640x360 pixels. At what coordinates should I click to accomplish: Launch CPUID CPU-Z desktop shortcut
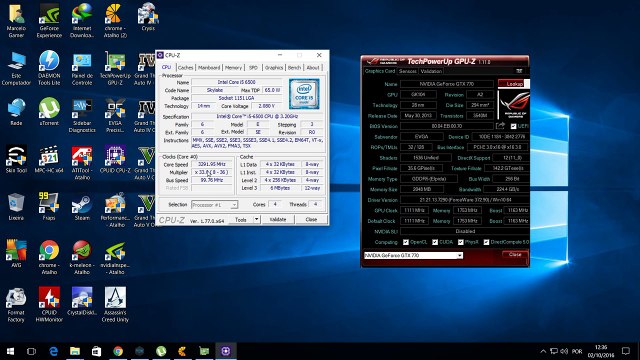coord(115,159)
